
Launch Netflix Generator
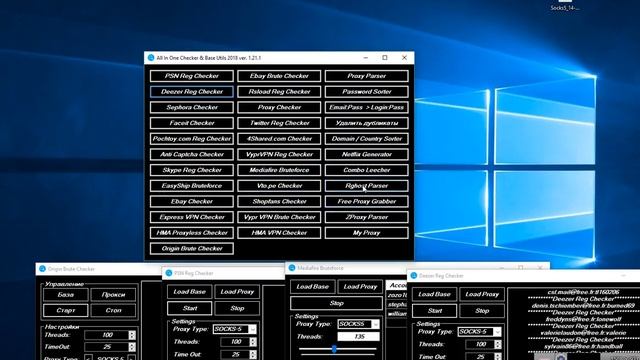click(367, 154)
